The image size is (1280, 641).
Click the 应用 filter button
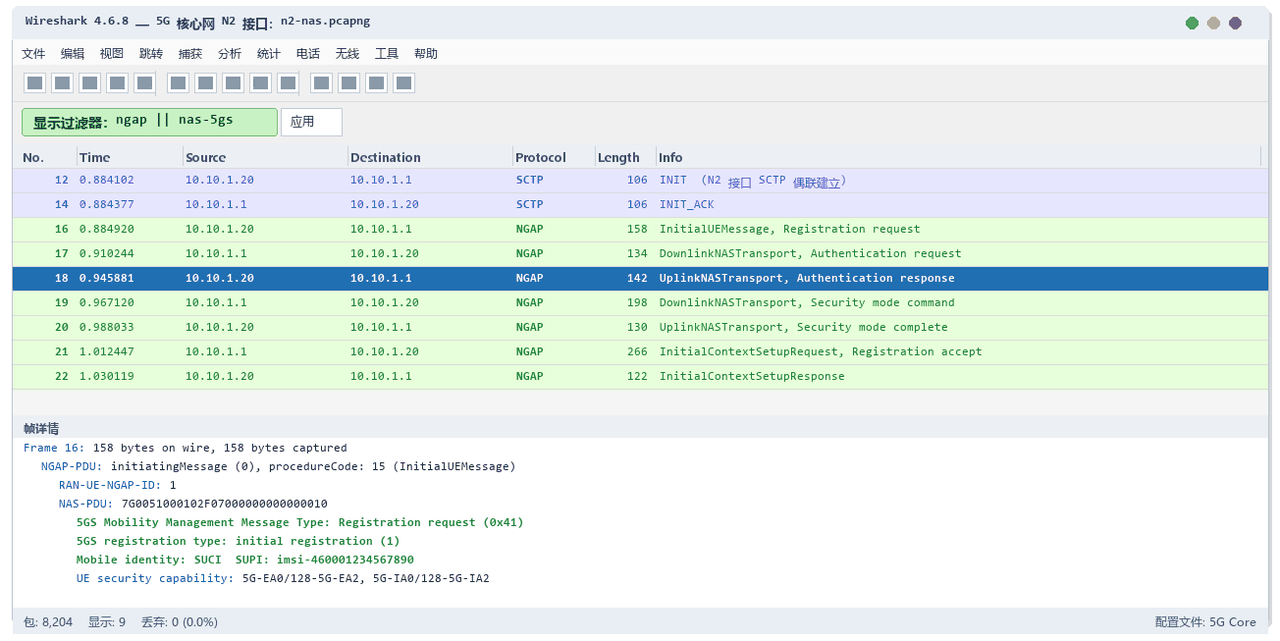click(x=311, y=122)
